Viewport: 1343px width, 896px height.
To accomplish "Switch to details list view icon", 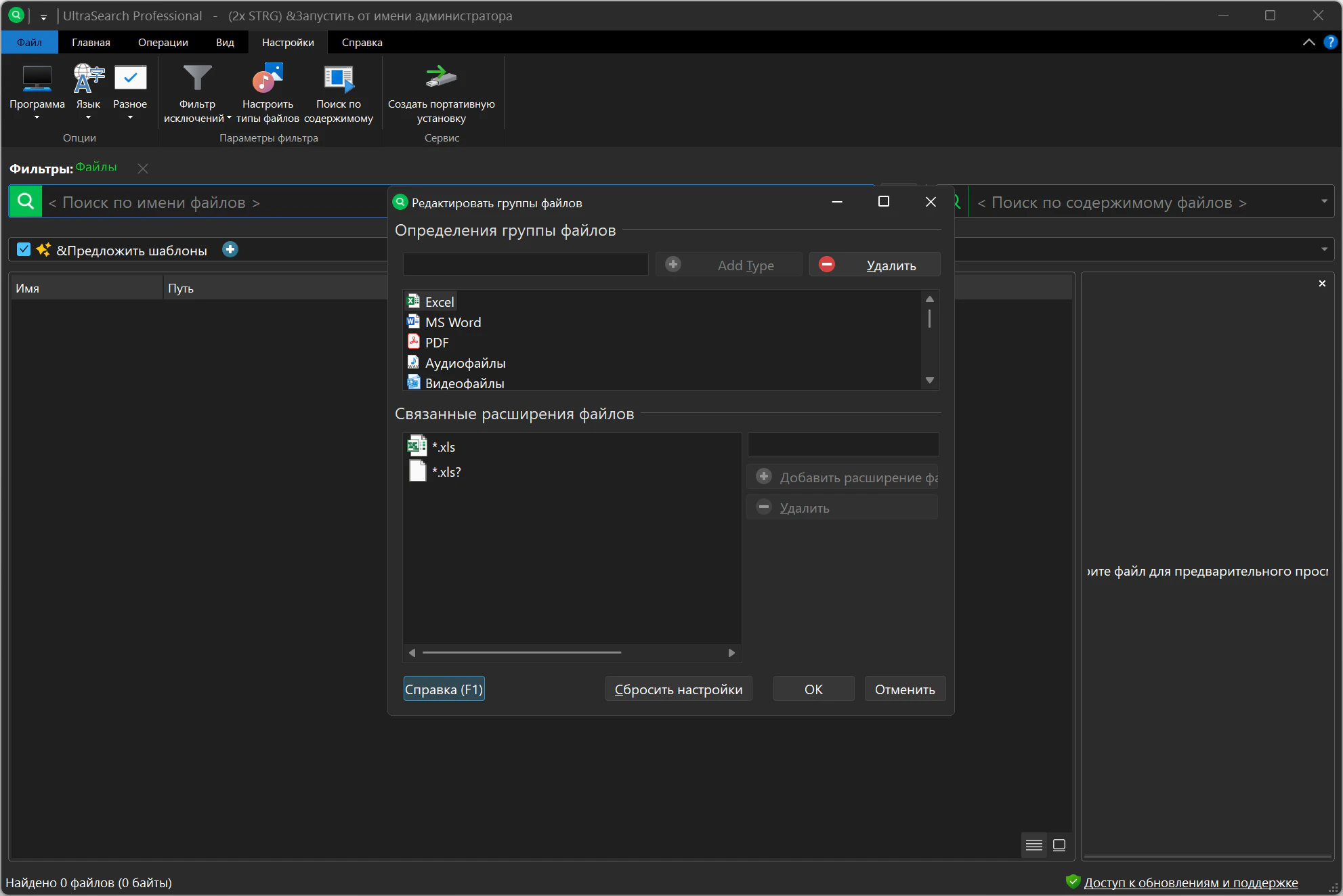I will point(1033,845).
